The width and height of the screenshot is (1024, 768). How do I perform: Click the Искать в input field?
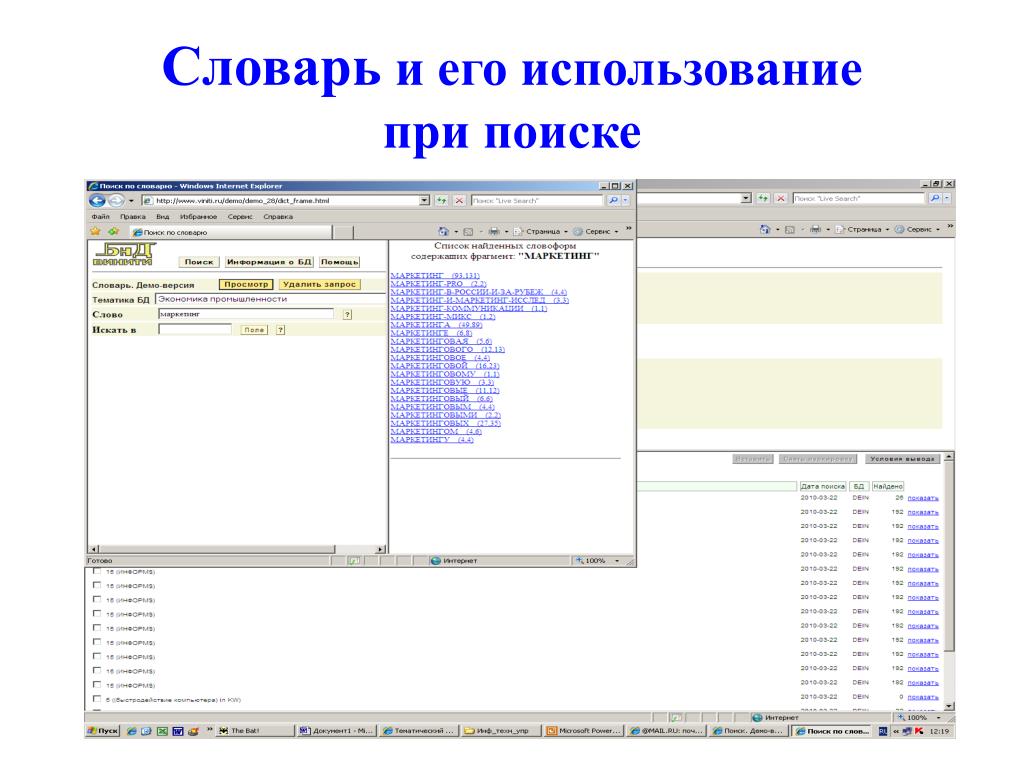(195, 330)
